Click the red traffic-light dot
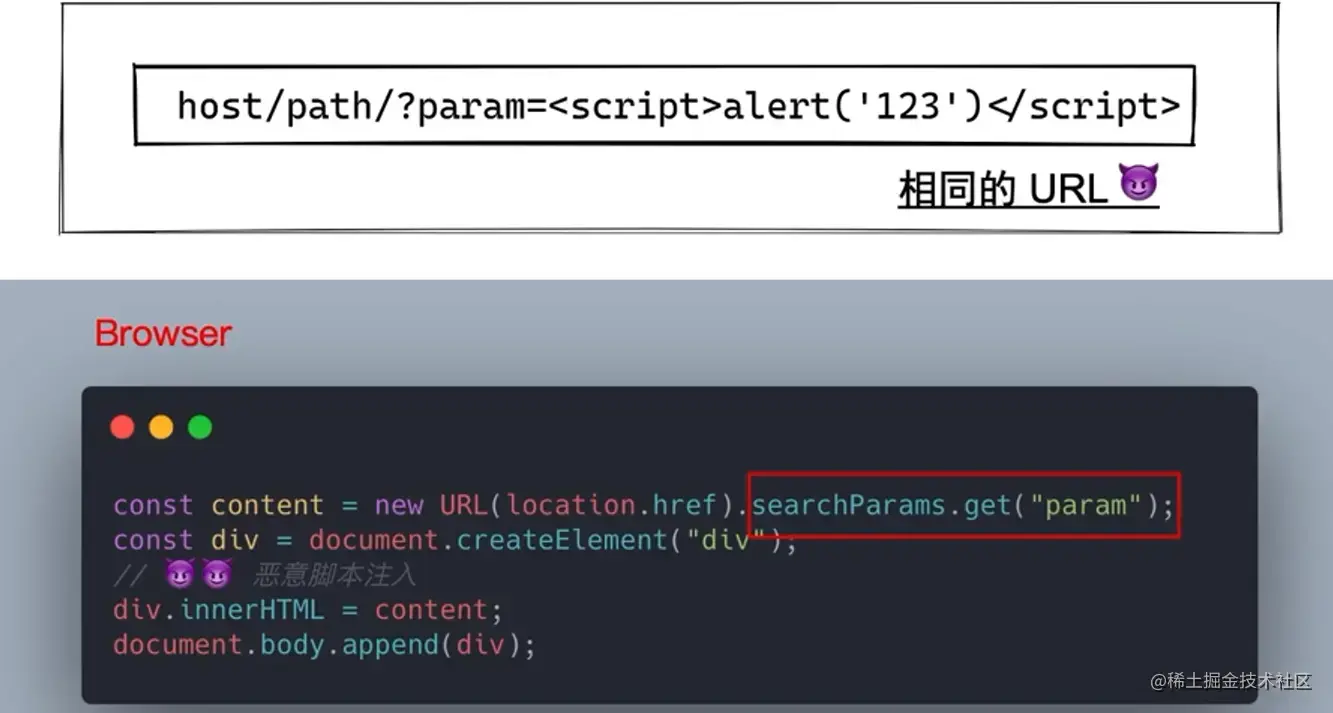Image resolution: width=1333 pixels, height=713 pixels. pos(122,427)
